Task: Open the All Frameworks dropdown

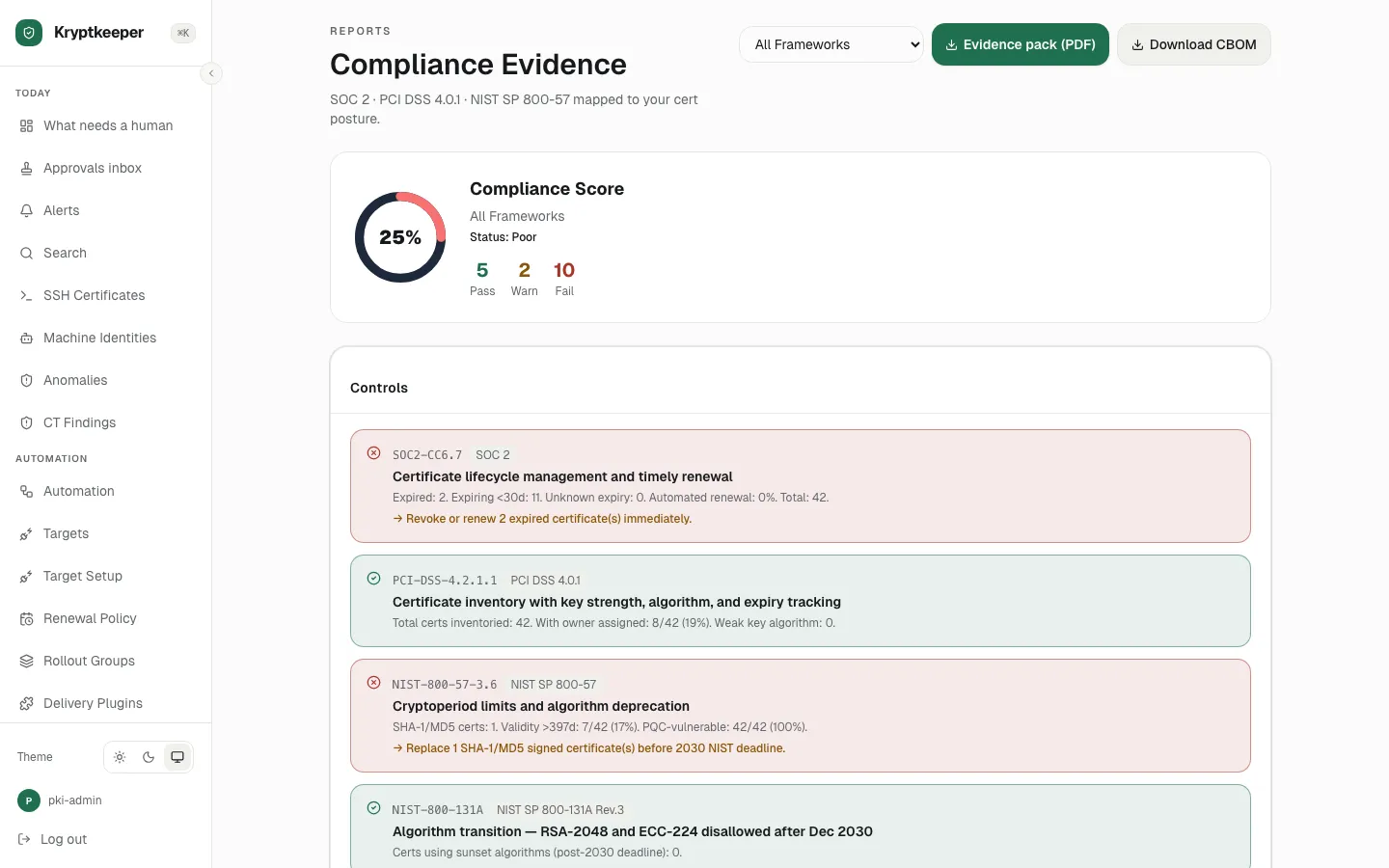Action: point(831,44)
